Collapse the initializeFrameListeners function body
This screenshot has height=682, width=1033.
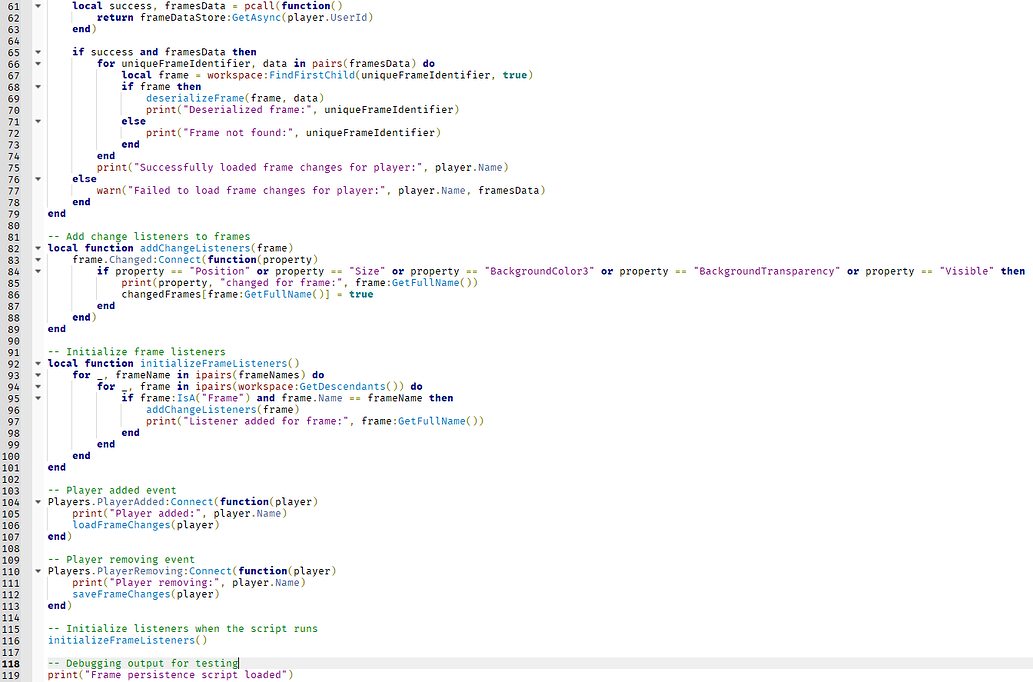coord(36,363)
